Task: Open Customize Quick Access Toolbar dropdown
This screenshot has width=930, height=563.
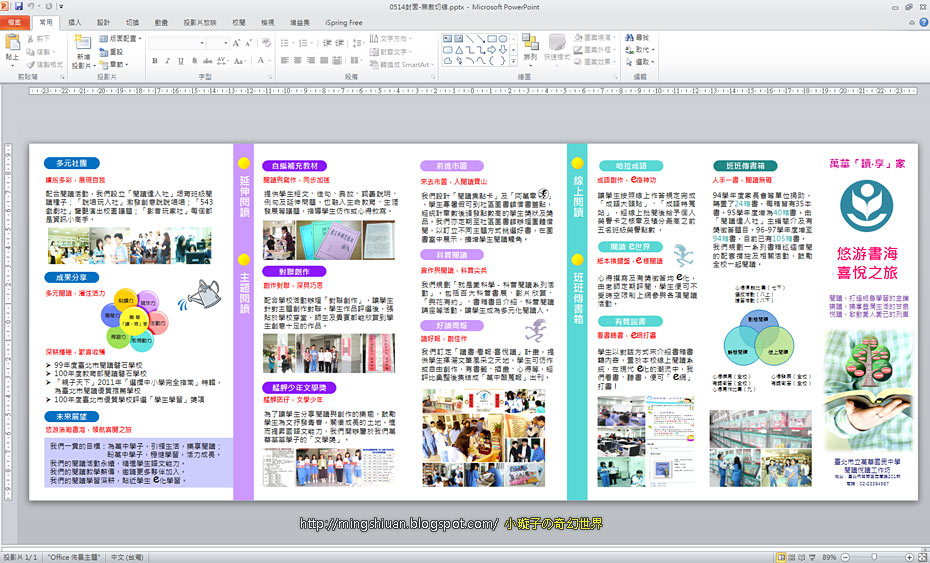Action: (x=62, y=7)
